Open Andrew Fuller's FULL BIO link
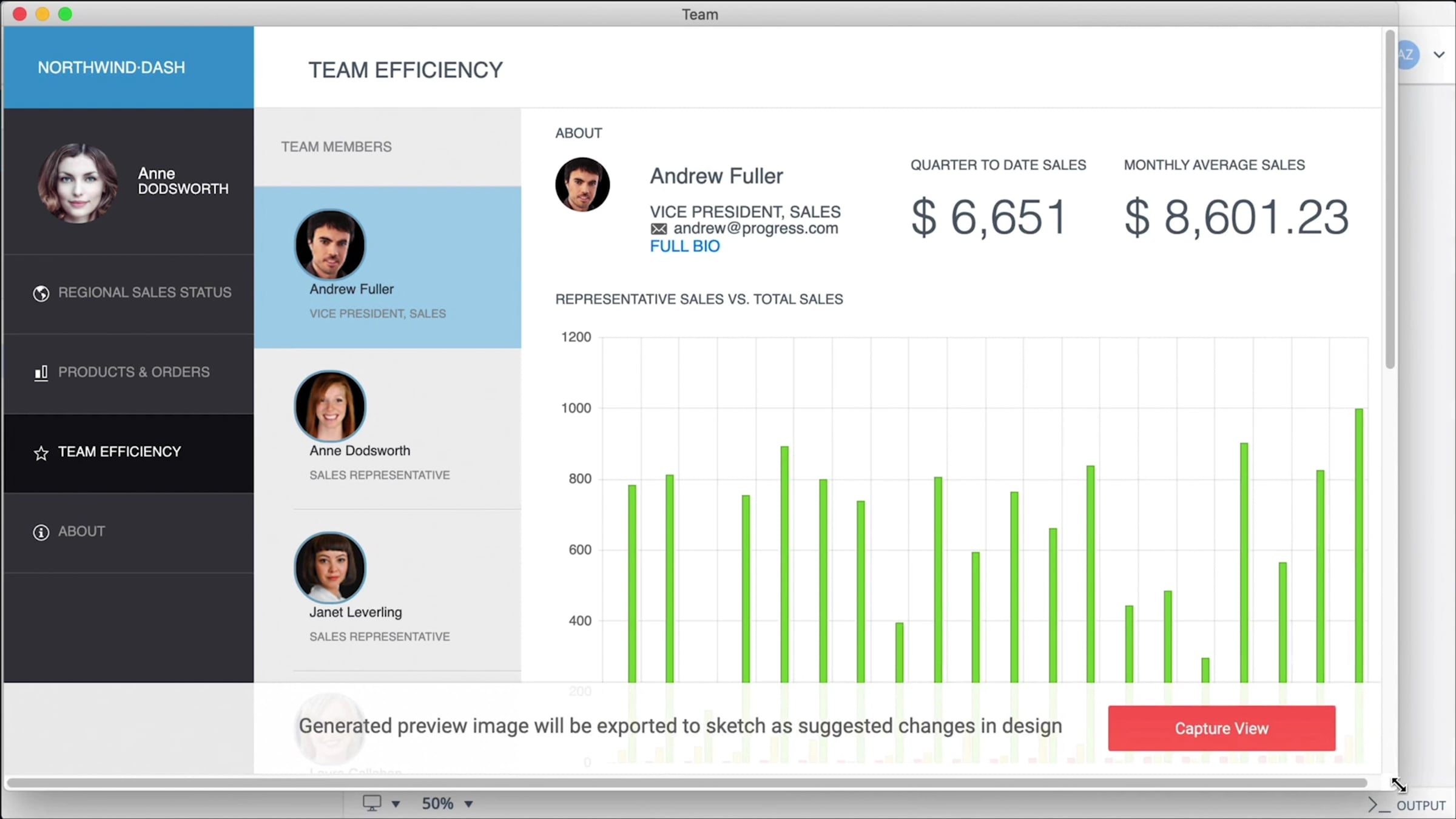The width and height of the screenshot is (1456, 819). pyautogui.click(x=684, y=246)
